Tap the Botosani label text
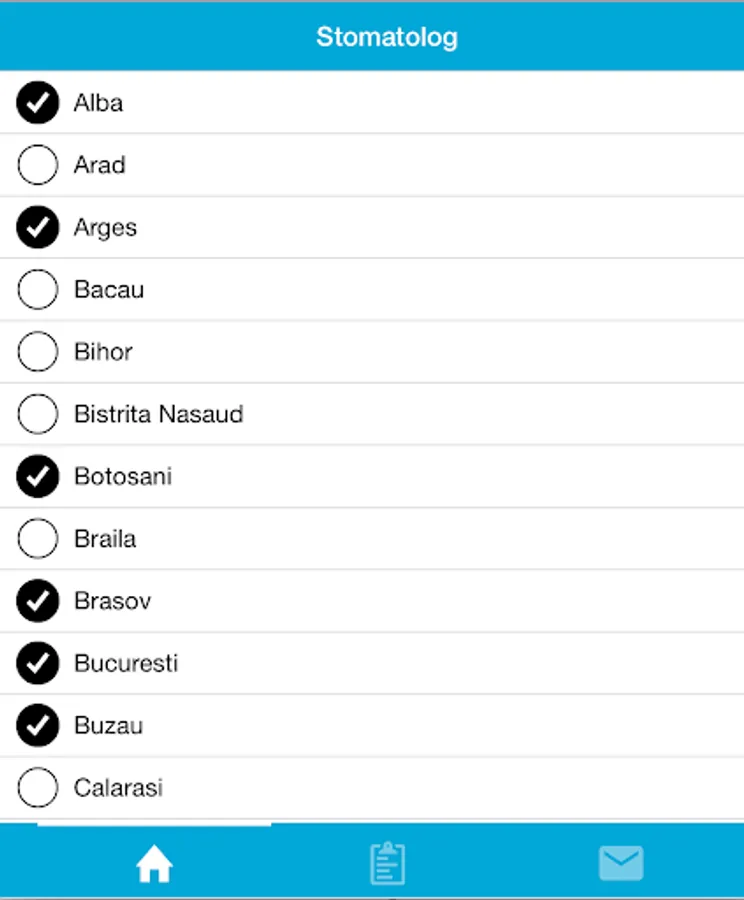744x900 pixels. (123, 477)
